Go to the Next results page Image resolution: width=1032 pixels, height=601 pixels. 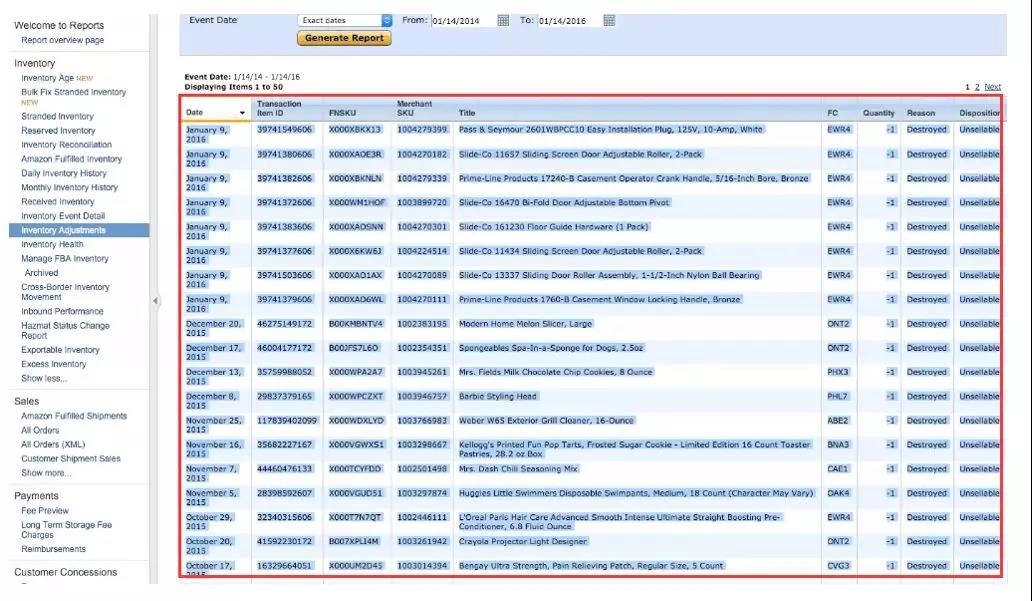coord(993,87)
